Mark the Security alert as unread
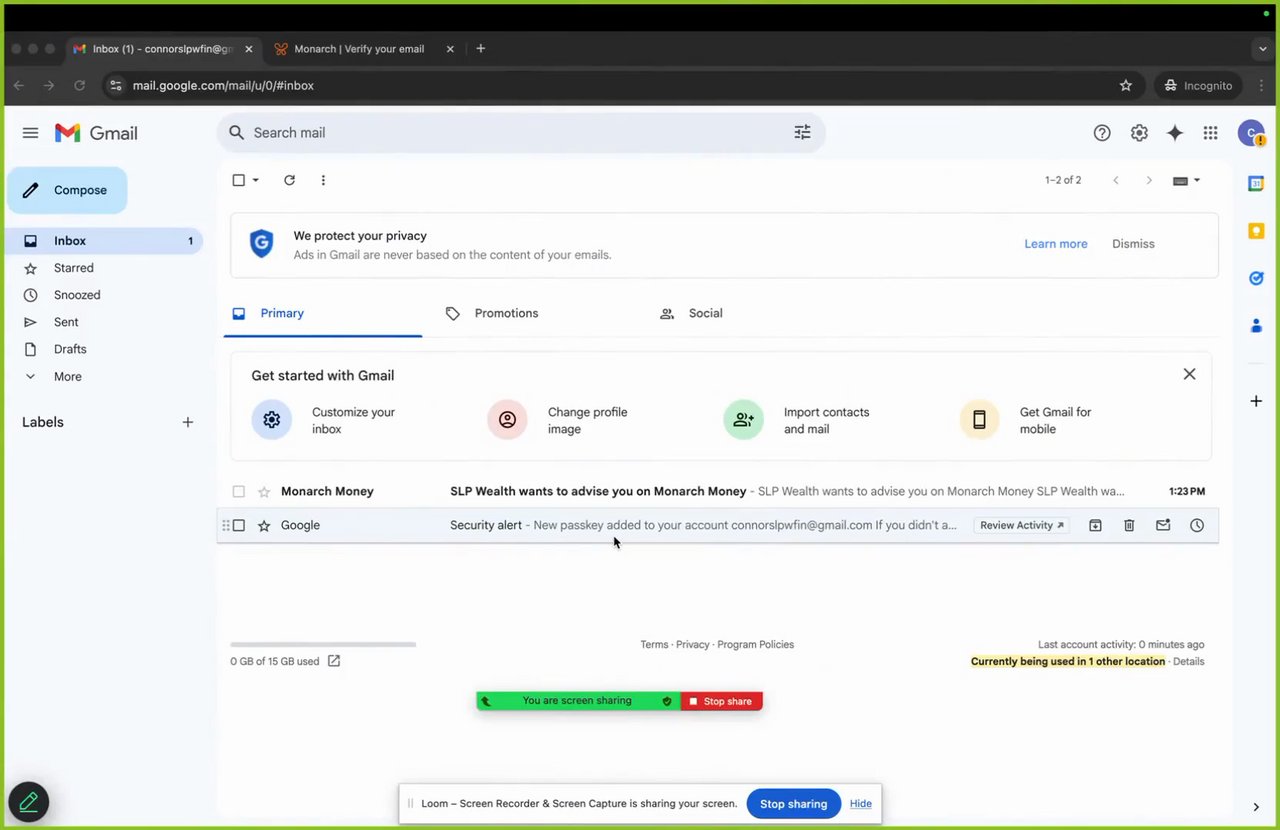 tap(1163, 525)
